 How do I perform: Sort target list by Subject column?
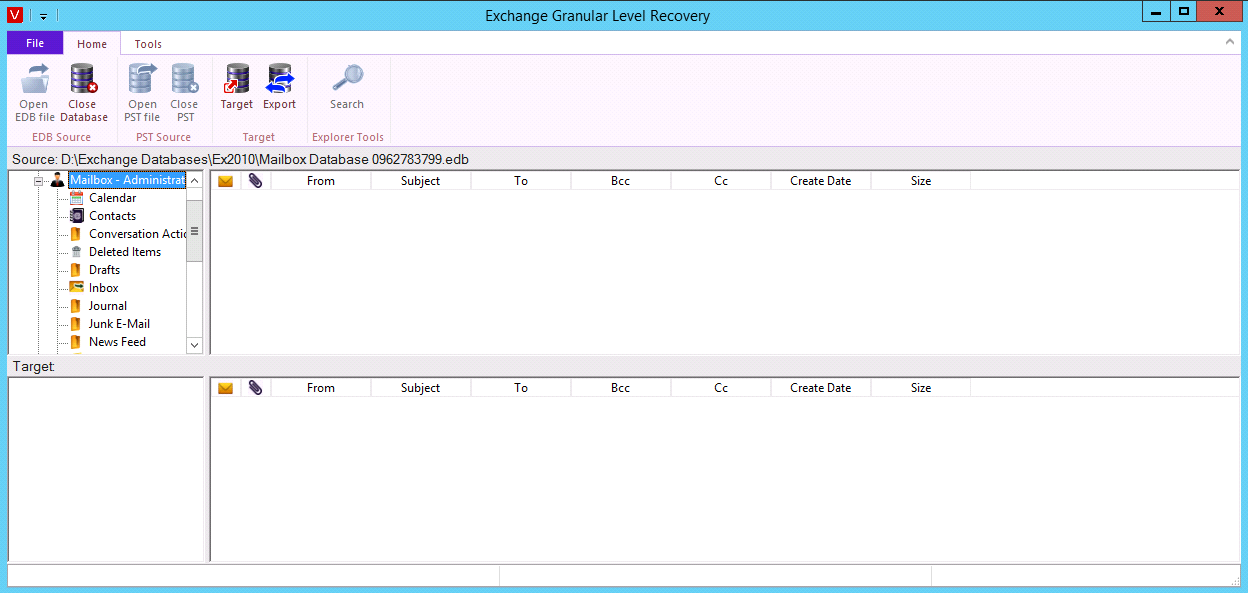click(x=421, y=388)
